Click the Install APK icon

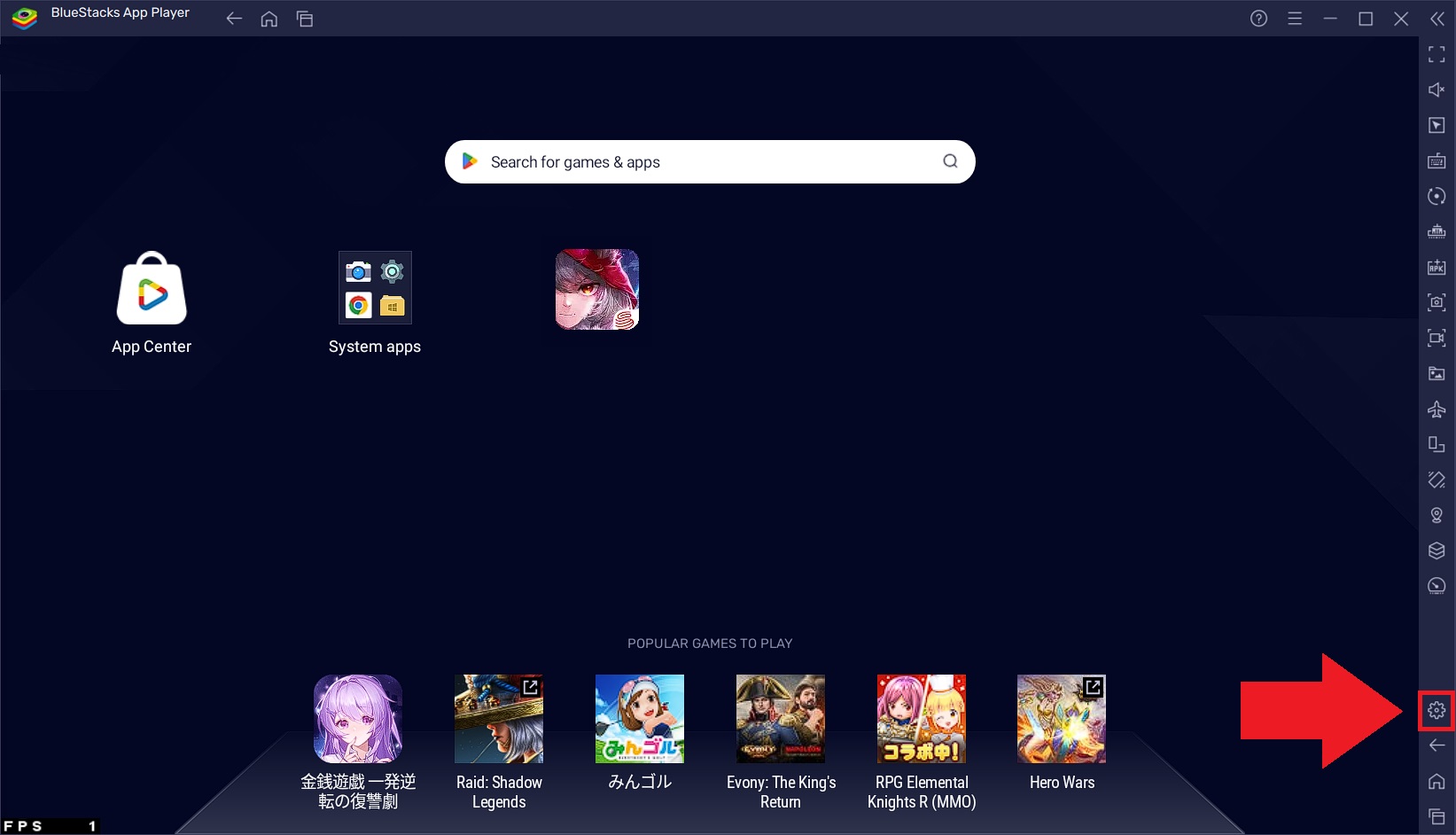(1437, 267)
